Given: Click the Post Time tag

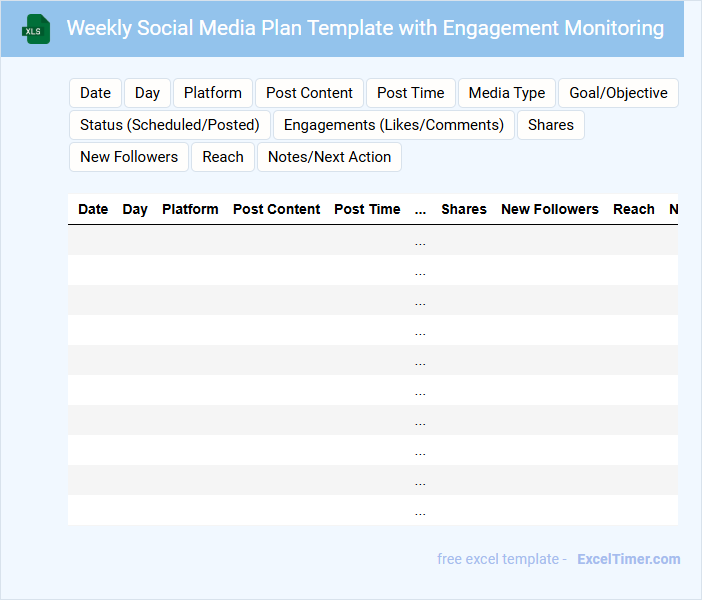Looking at the screenshot, I should [410, 93].
